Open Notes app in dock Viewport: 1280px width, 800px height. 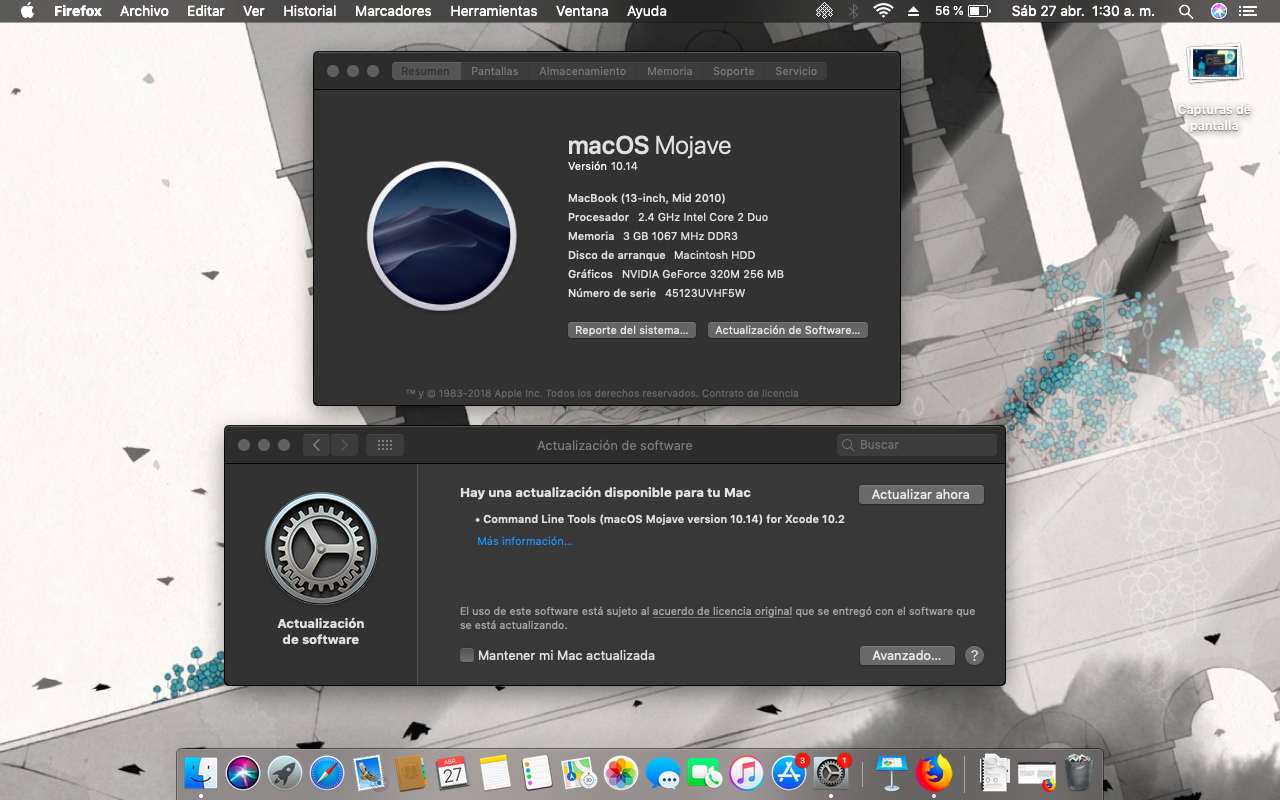click(495, 772)
